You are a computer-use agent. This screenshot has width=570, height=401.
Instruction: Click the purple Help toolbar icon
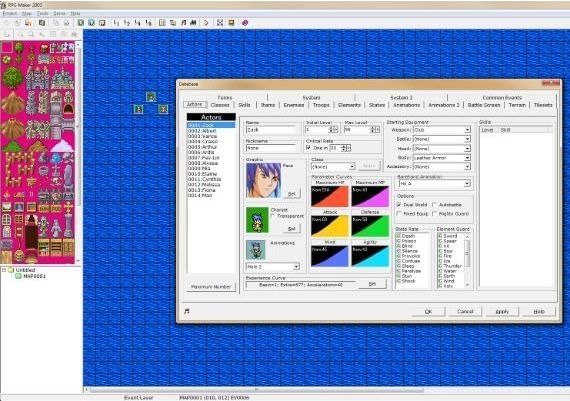[x=245, y=23]
